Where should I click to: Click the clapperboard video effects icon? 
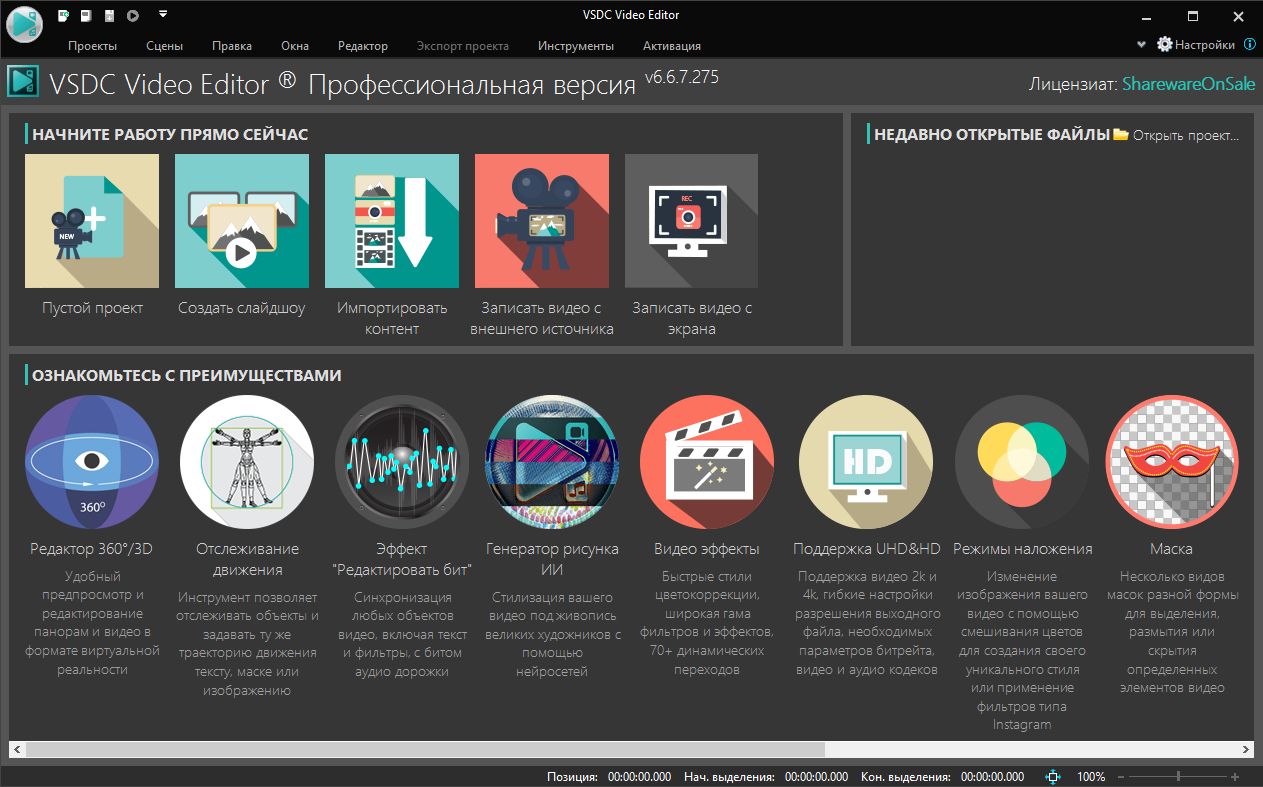coord(707,462)
